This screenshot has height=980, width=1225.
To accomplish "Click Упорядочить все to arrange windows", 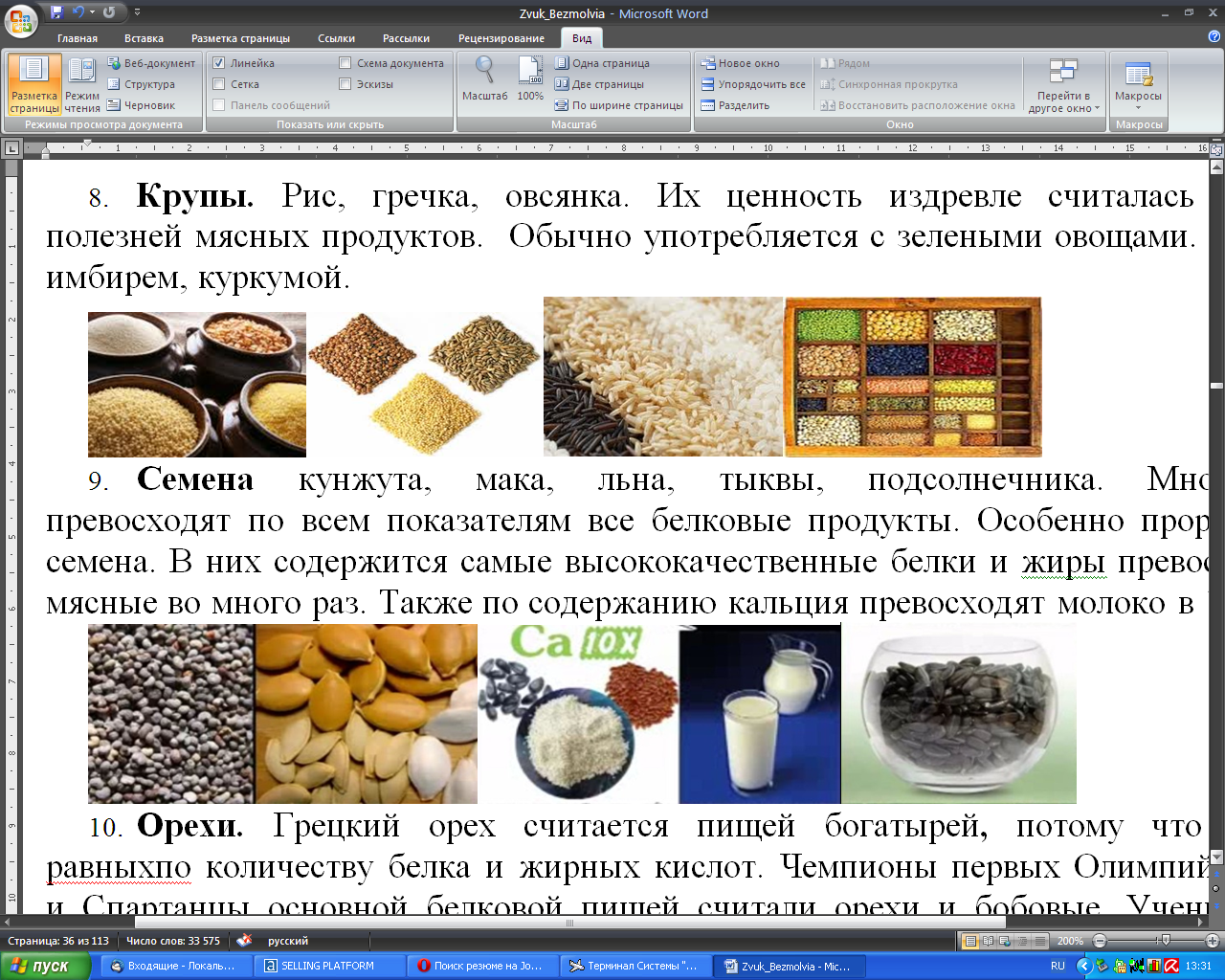I will (x=753, y=84).
